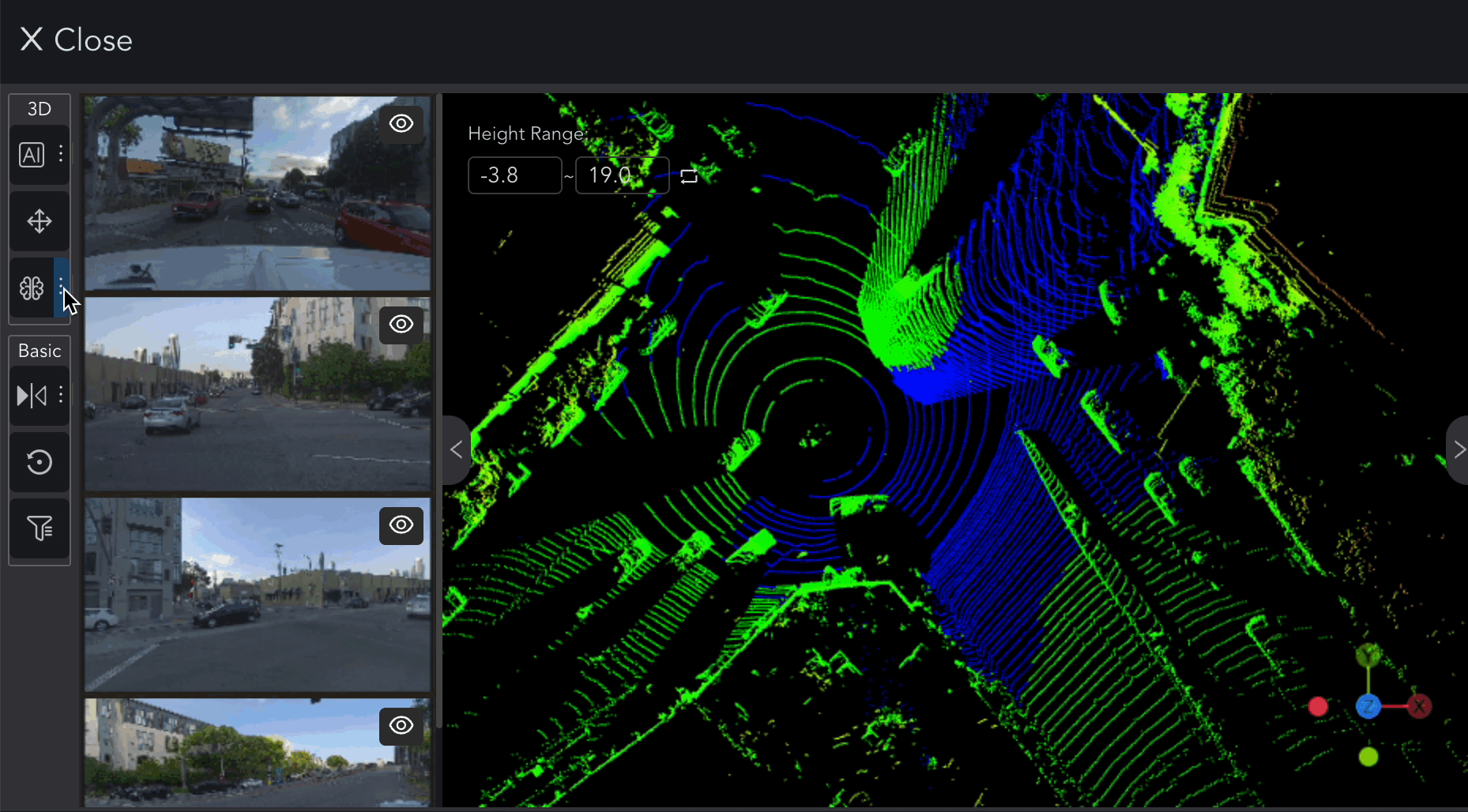Toggle visibility of the first camera image
This screenshot has height=812, width=1468.
point(401,124)
